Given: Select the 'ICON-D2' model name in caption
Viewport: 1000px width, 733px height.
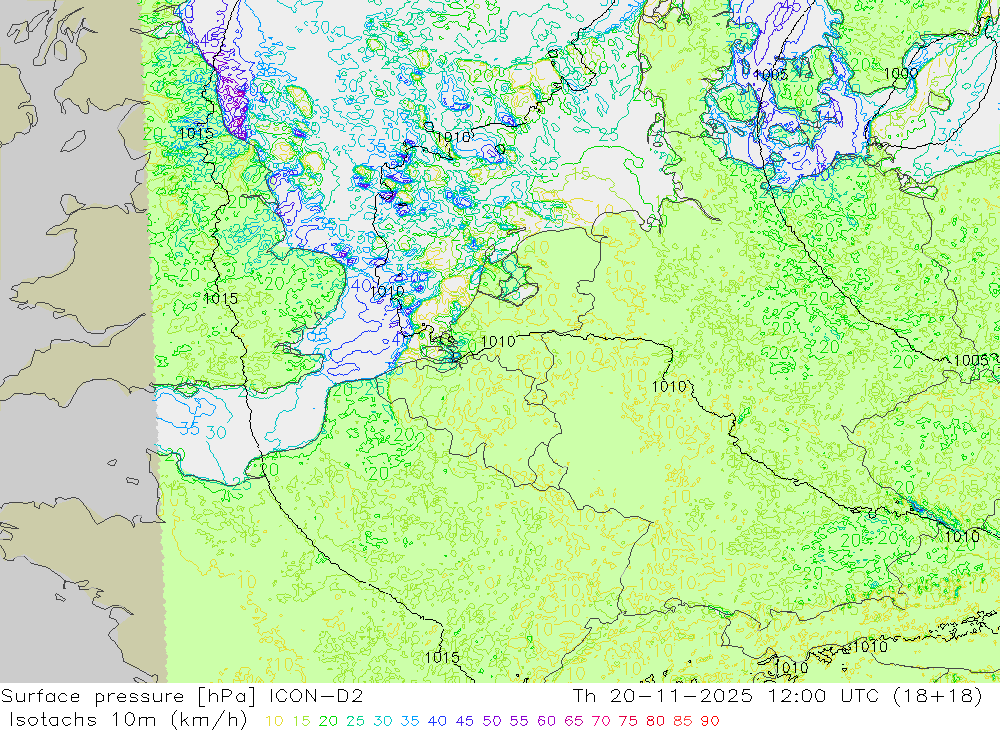Looking at the screenshot, I should (x=316, y=696).
